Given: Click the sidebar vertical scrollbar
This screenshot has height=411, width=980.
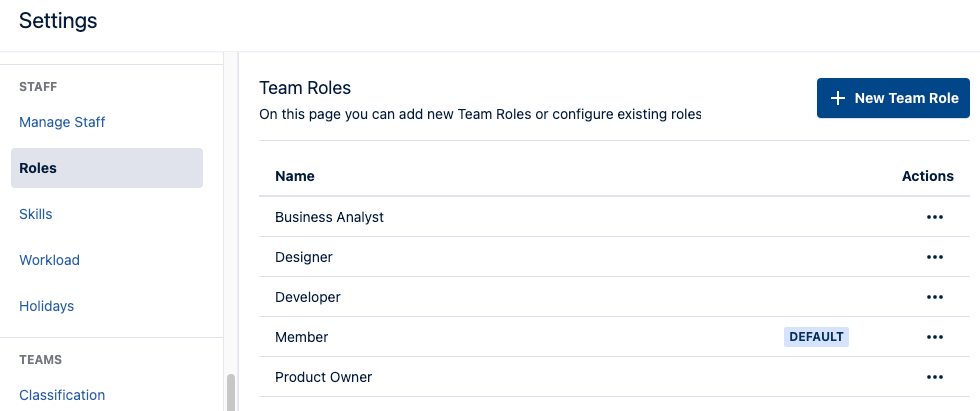Looking at the screenshot, I should tap(231, 392).
